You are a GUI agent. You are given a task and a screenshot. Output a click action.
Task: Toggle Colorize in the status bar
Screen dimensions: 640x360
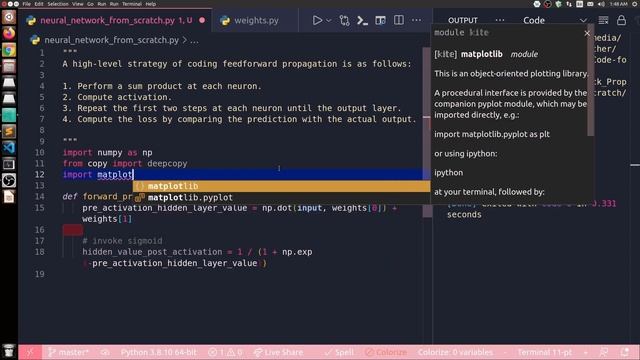[386, 352]
